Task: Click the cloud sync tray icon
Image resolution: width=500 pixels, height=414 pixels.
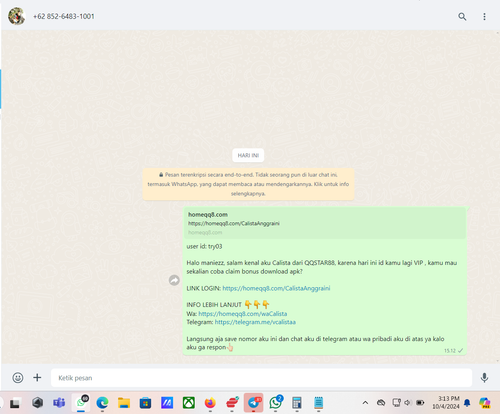Action: [381, 403]
